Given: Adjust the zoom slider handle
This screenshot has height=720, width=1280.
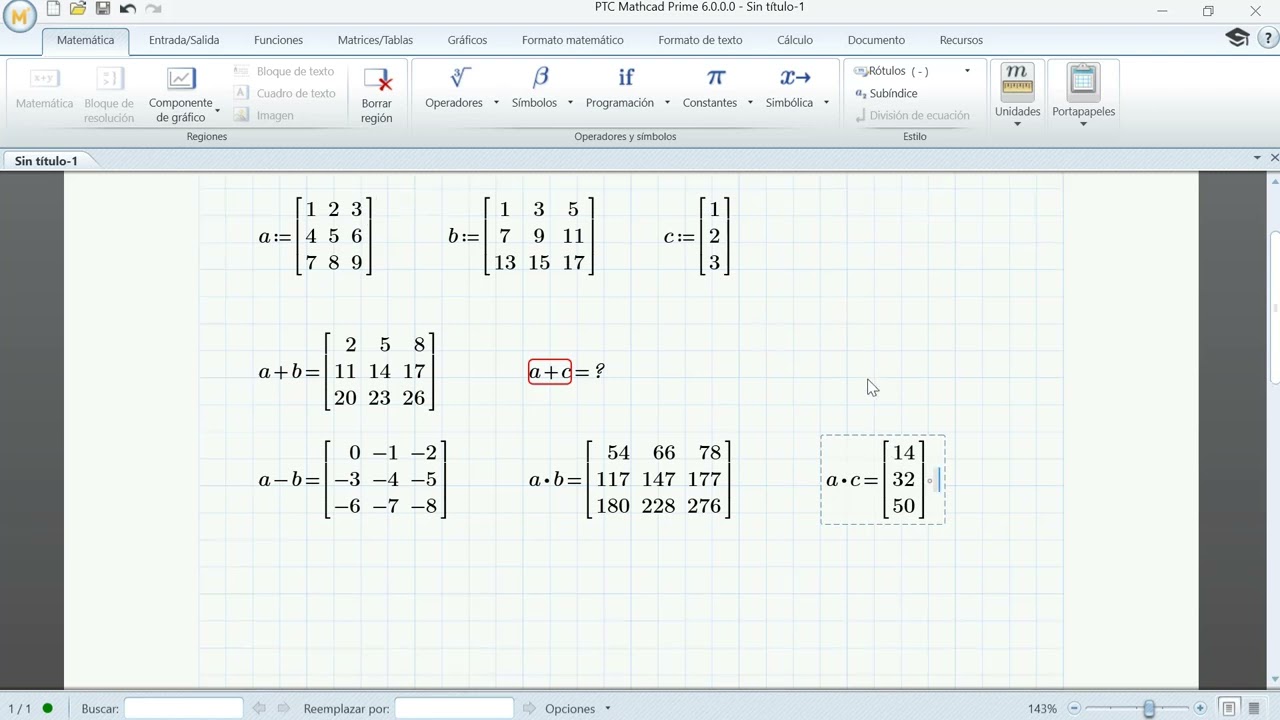Looking at the screenshot, I should [x=1149, y=709].
